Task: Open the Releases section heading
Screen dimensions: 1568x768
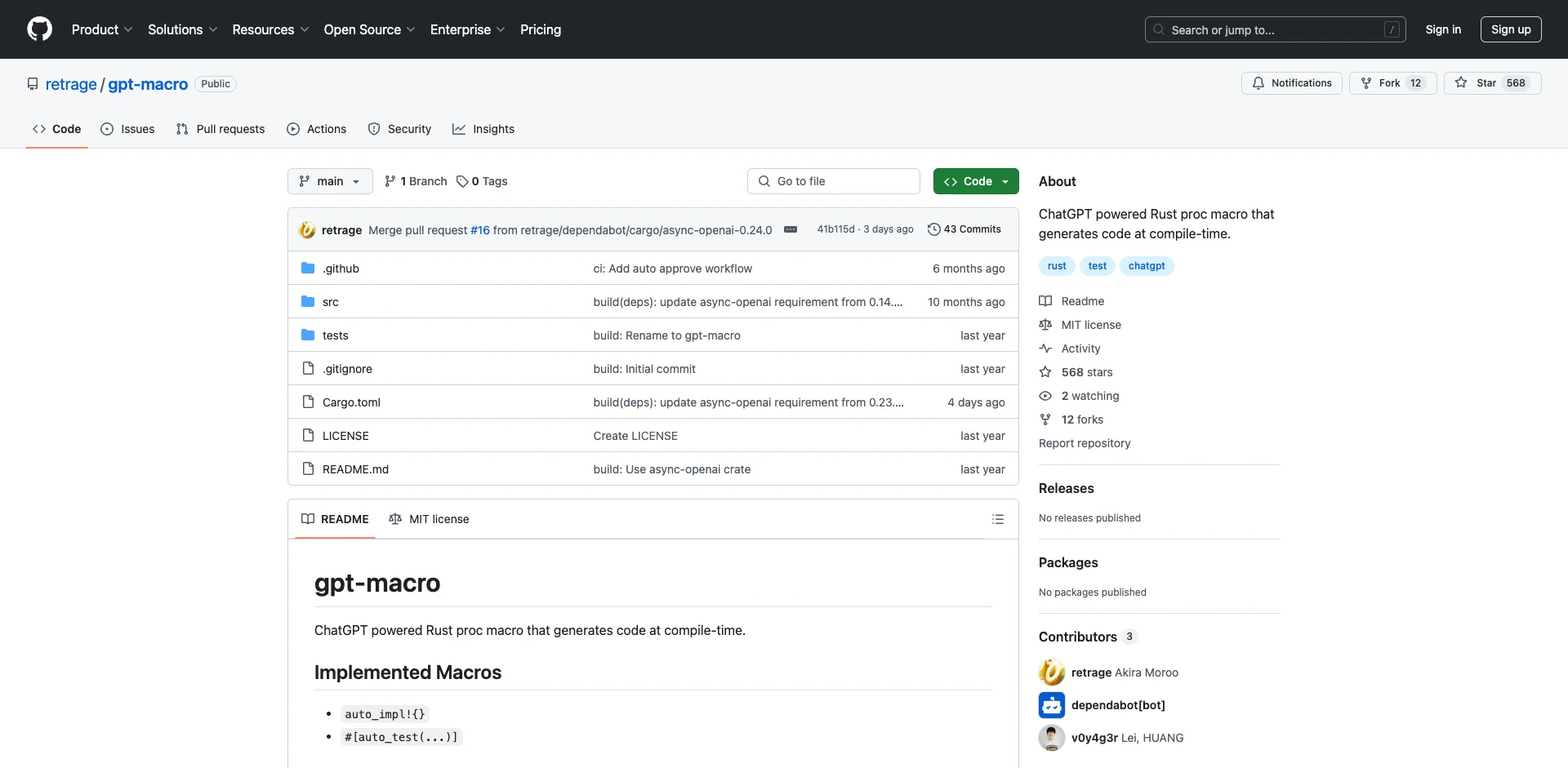Action: (x=1066, y=488)
